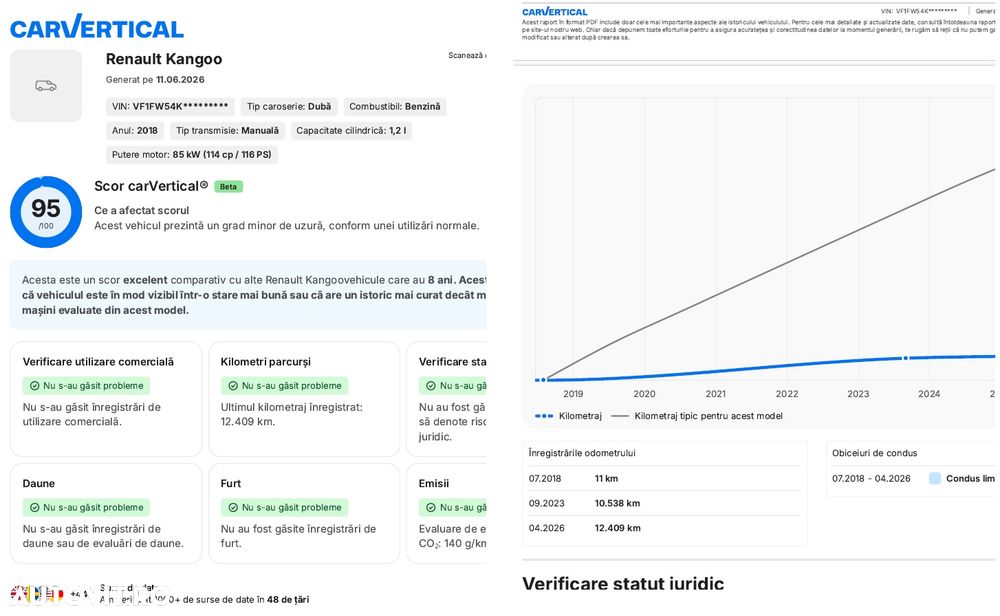Viewport: 1000px width, 616px height.
Task: Click the 2021 label on the chart axis
Action: tap(716, 394)
